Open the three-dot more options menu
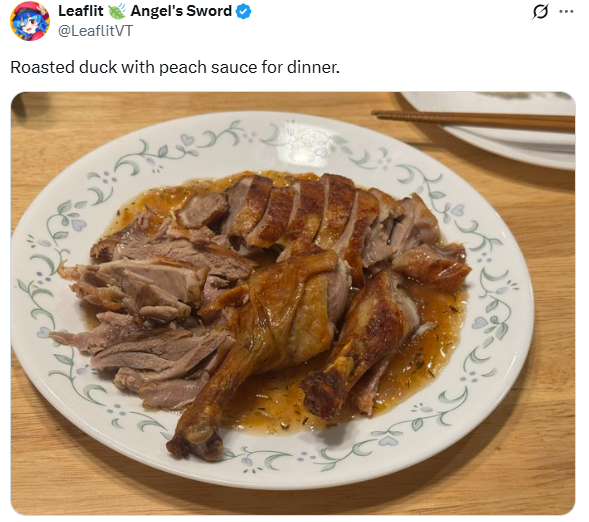 567,12
